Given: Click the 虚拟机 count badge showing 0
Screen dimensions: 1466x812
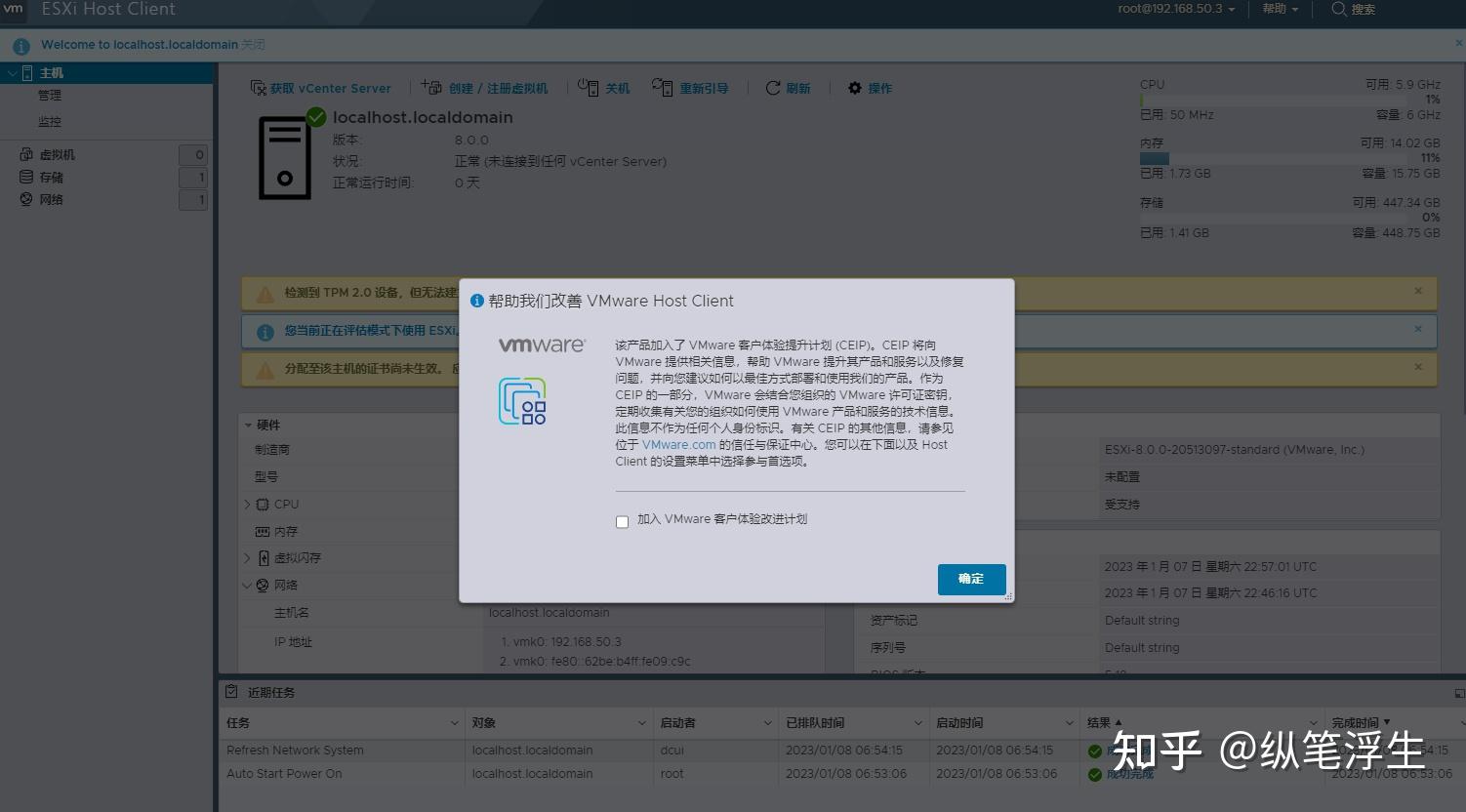Looking at the screenshot, I should click(x=193, y=155).
